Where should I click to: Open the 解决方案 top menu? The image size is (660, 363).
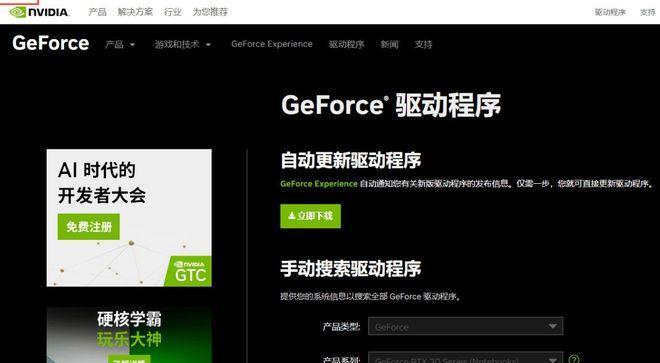(135, 12)
